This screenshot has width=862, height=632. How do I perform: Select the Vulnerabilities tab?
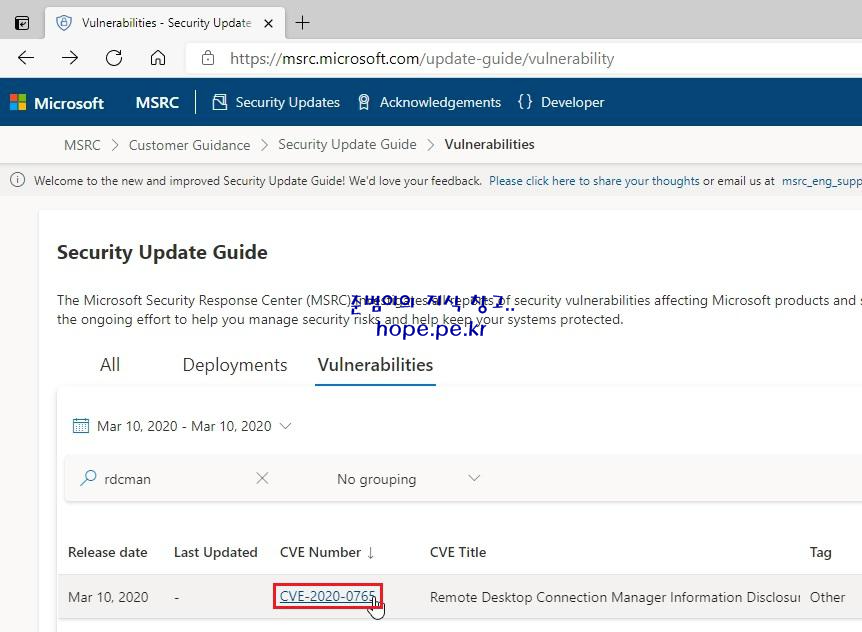coord(375,365)
